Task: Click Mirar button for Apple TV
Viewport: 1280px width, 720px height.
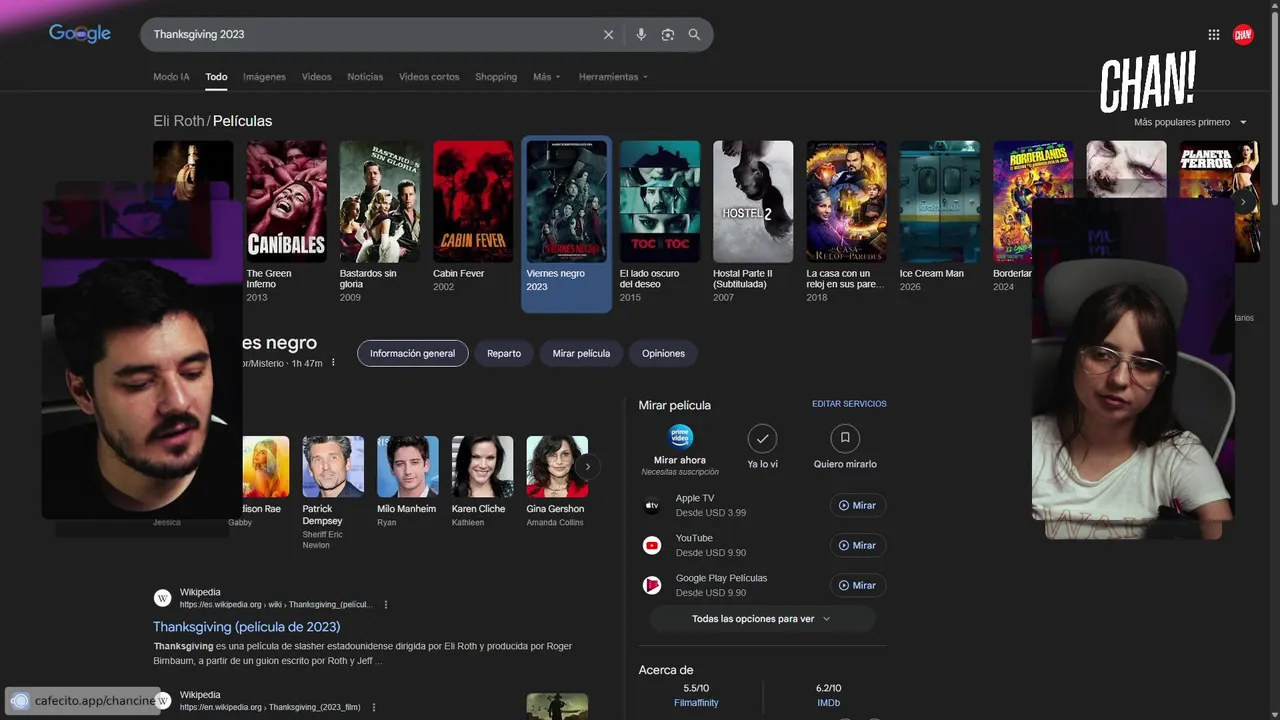Action: click(858, 506)
